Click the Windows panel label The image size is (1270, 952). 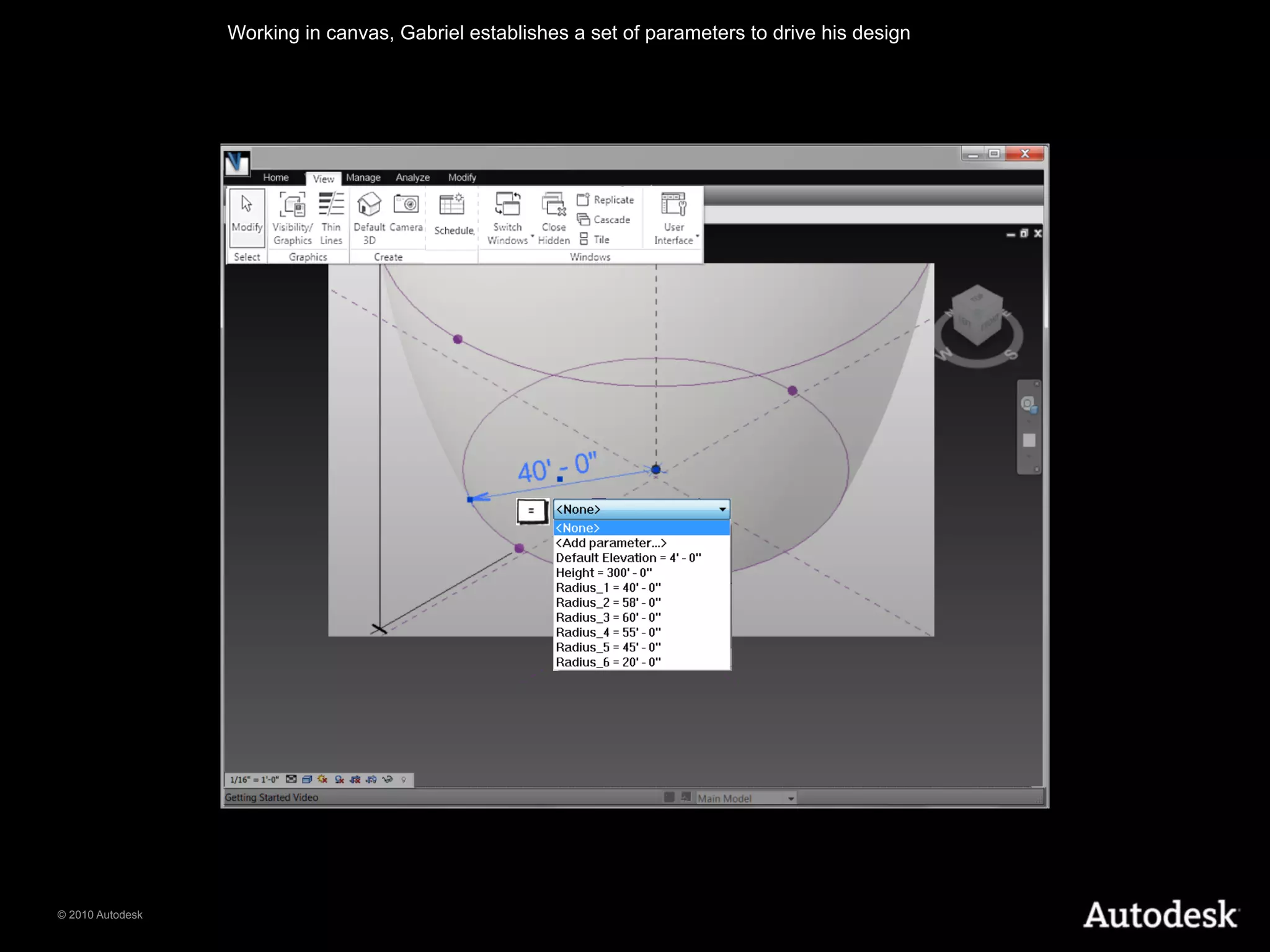(x=590, y=257)
